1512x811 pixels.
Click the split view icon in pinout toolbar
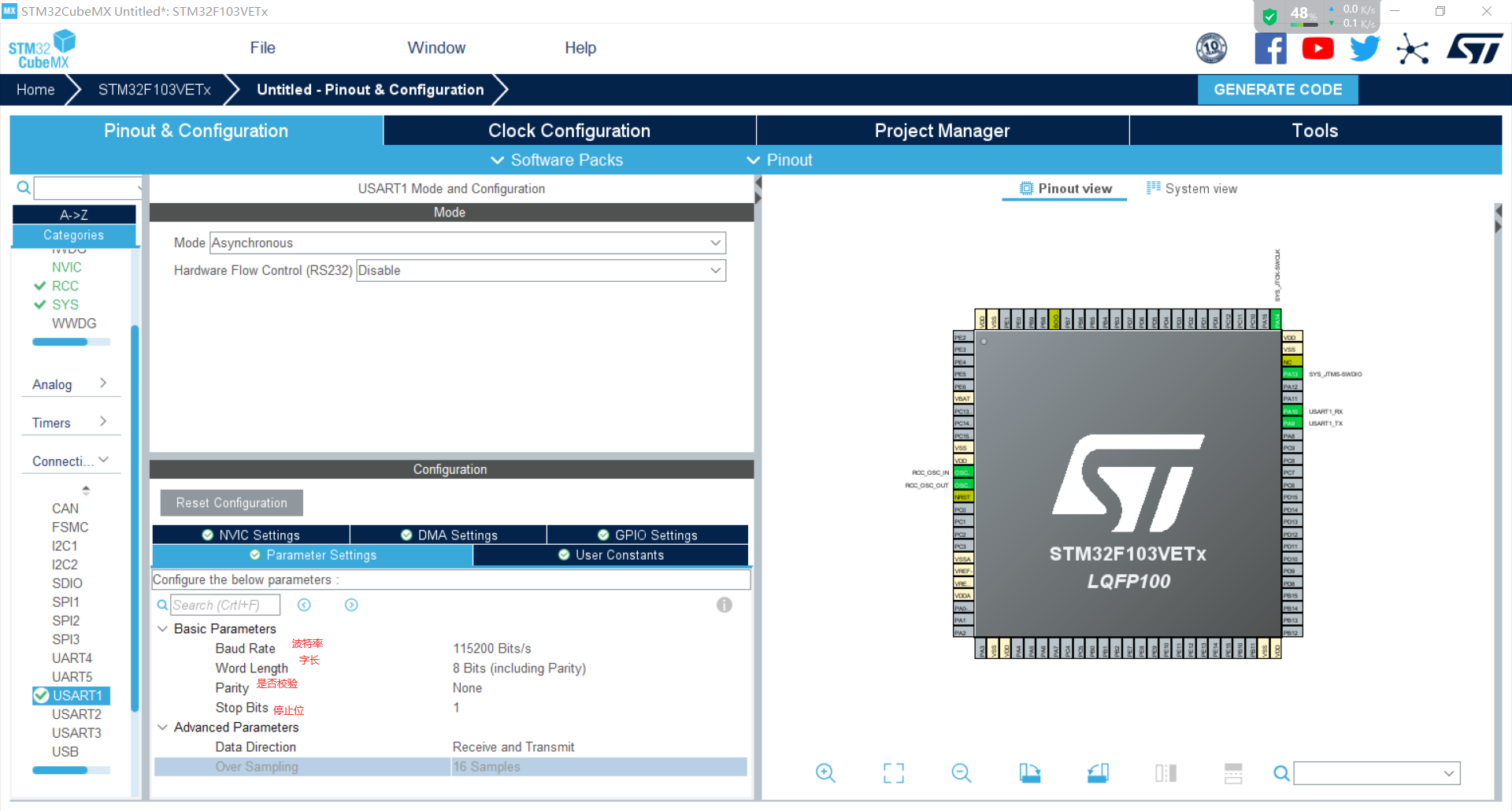coord(1165,773)
